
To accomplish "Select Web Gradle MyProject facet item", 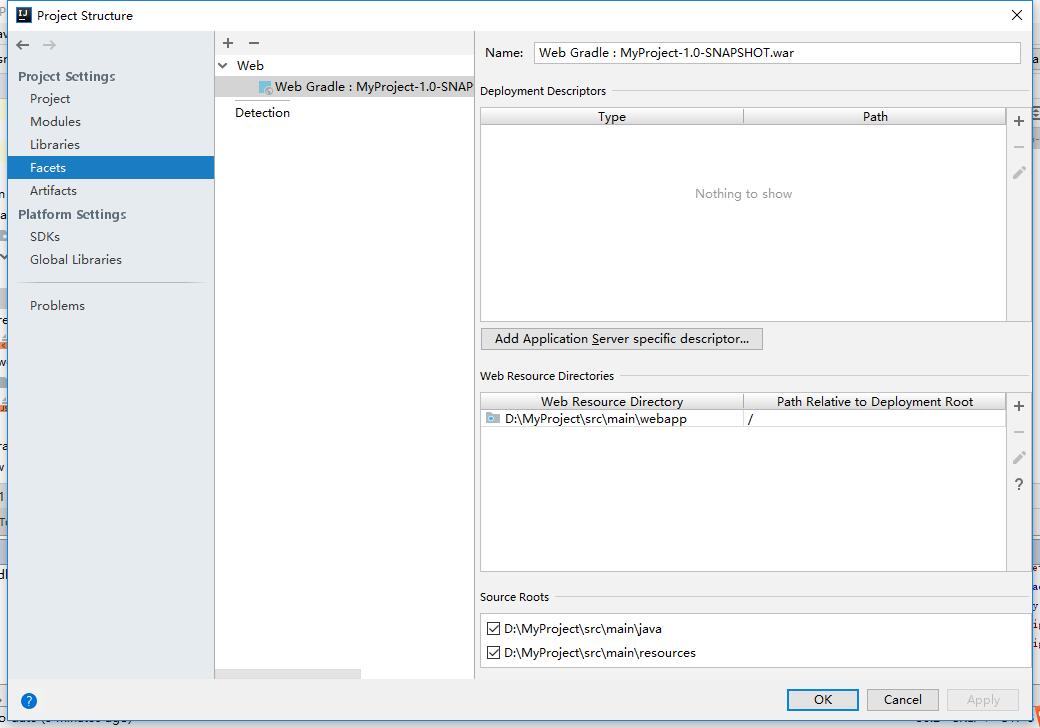I will tap(344, 87).
